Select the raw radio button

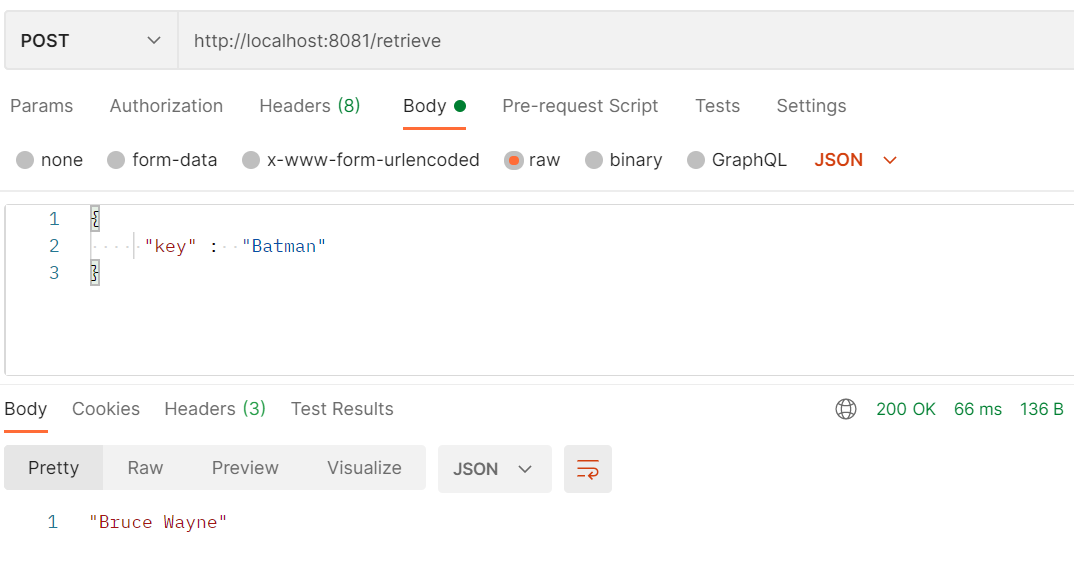[513, 160]
